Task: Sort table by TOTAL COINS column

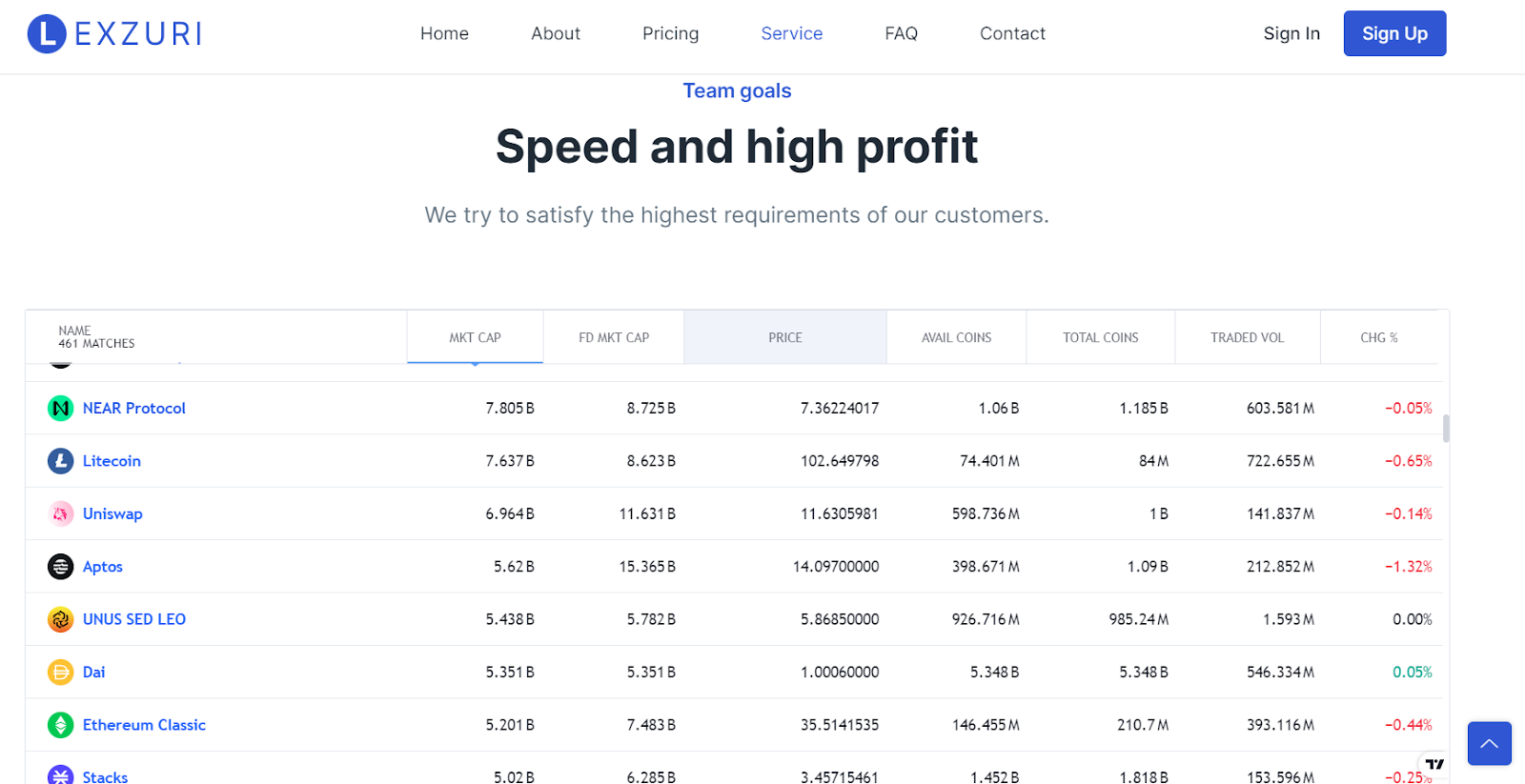Action: [1101, 337]
